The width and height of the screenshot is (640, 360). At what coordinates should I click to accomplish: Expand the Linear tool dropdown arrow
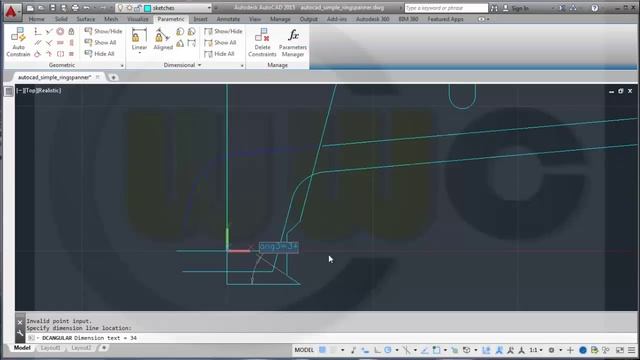139,53
